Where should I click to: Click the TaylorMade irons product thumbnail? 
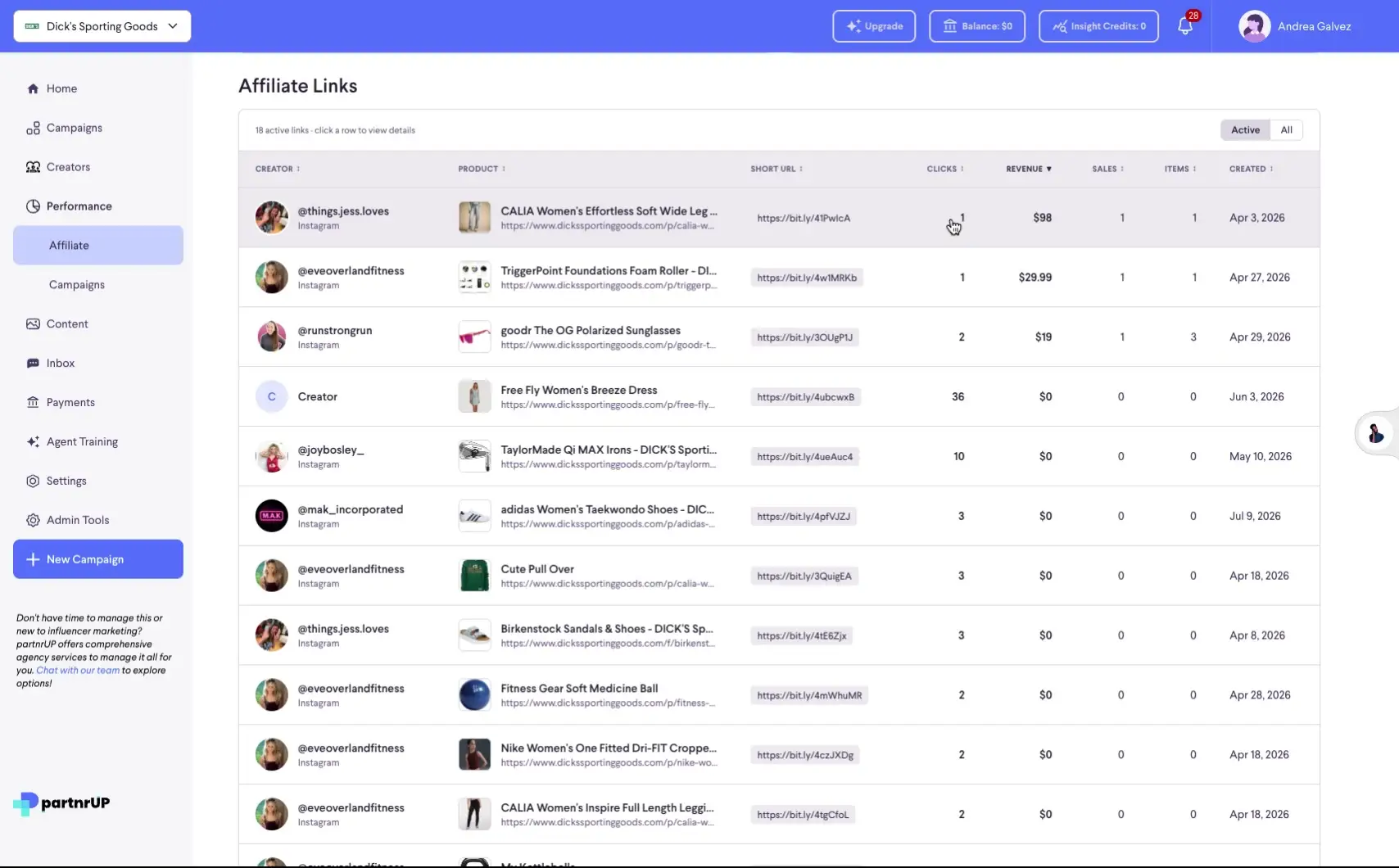coord(474,456)
